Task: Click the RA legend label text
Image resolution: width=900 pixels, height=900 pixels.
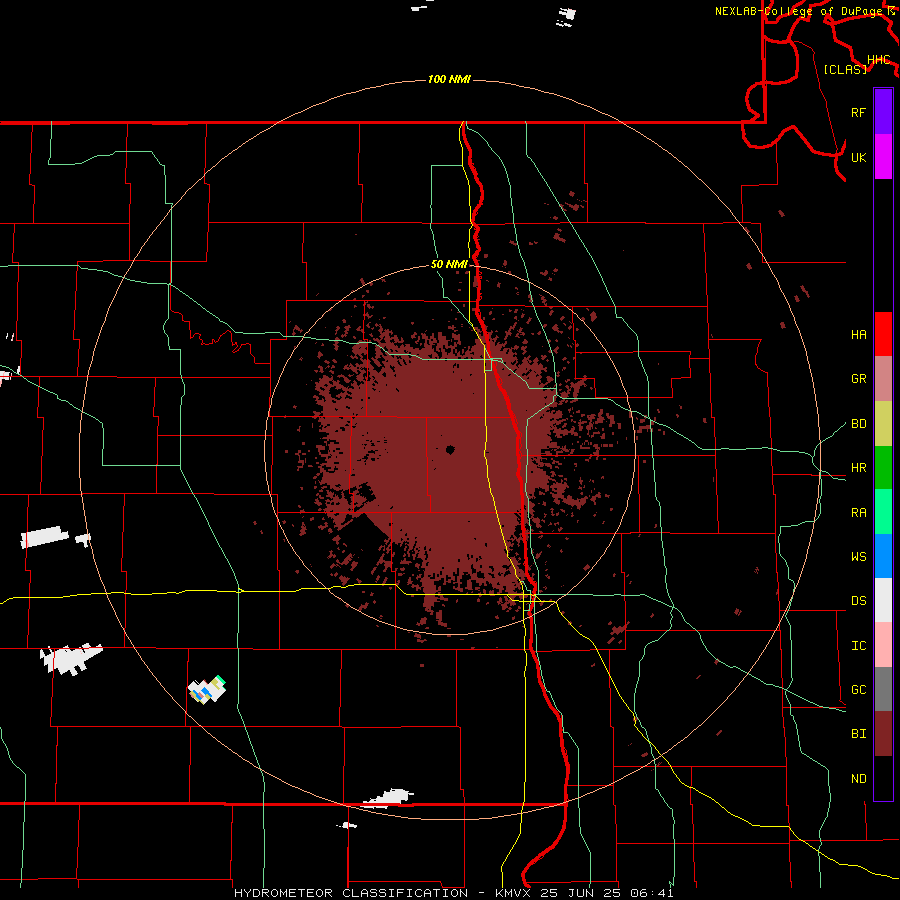Action: [858, 512]
